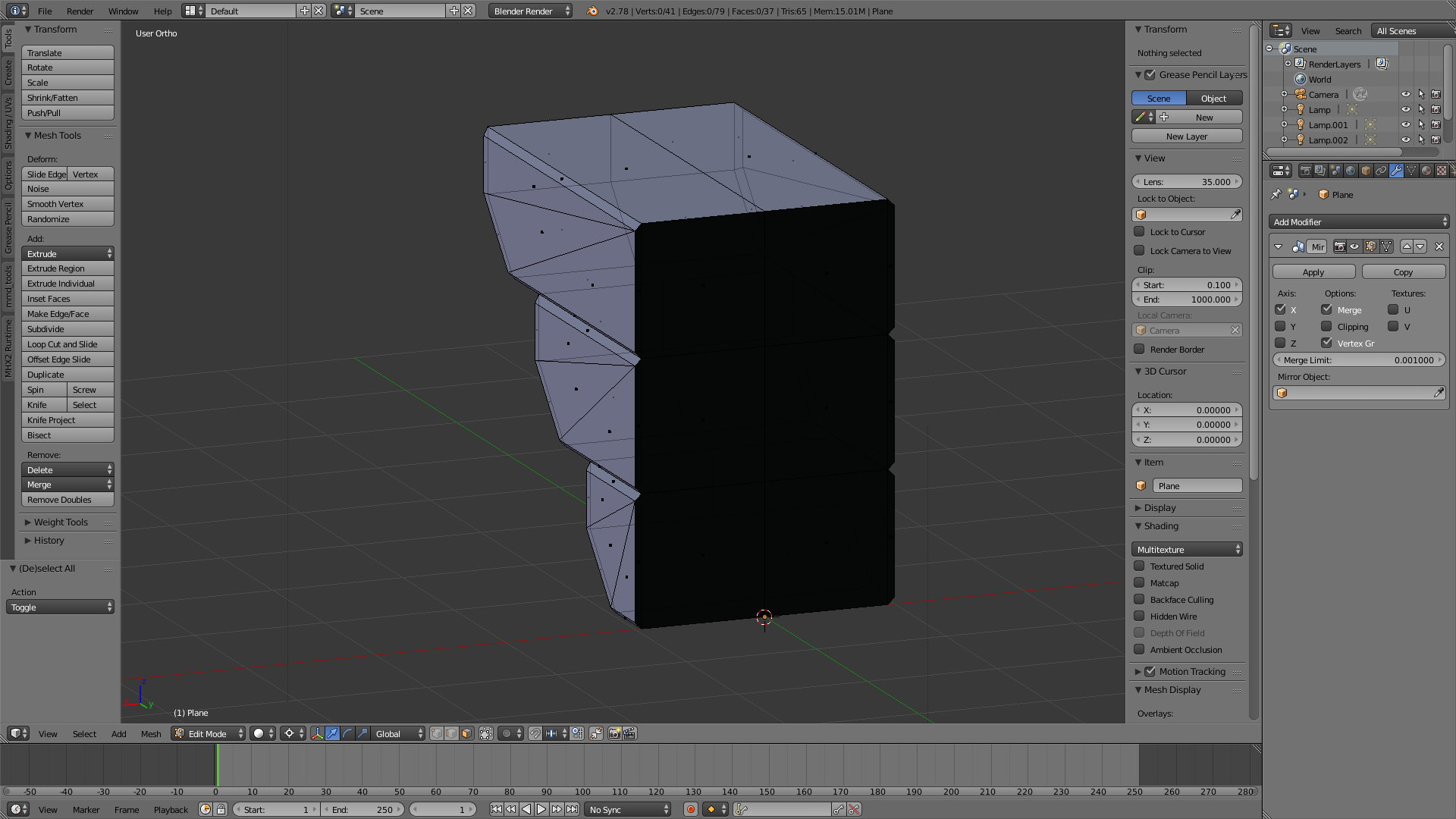Viewport: 1456px width, 819px height.
Task: Open the Edit Mode dropdown
Action: click(209, 734)
